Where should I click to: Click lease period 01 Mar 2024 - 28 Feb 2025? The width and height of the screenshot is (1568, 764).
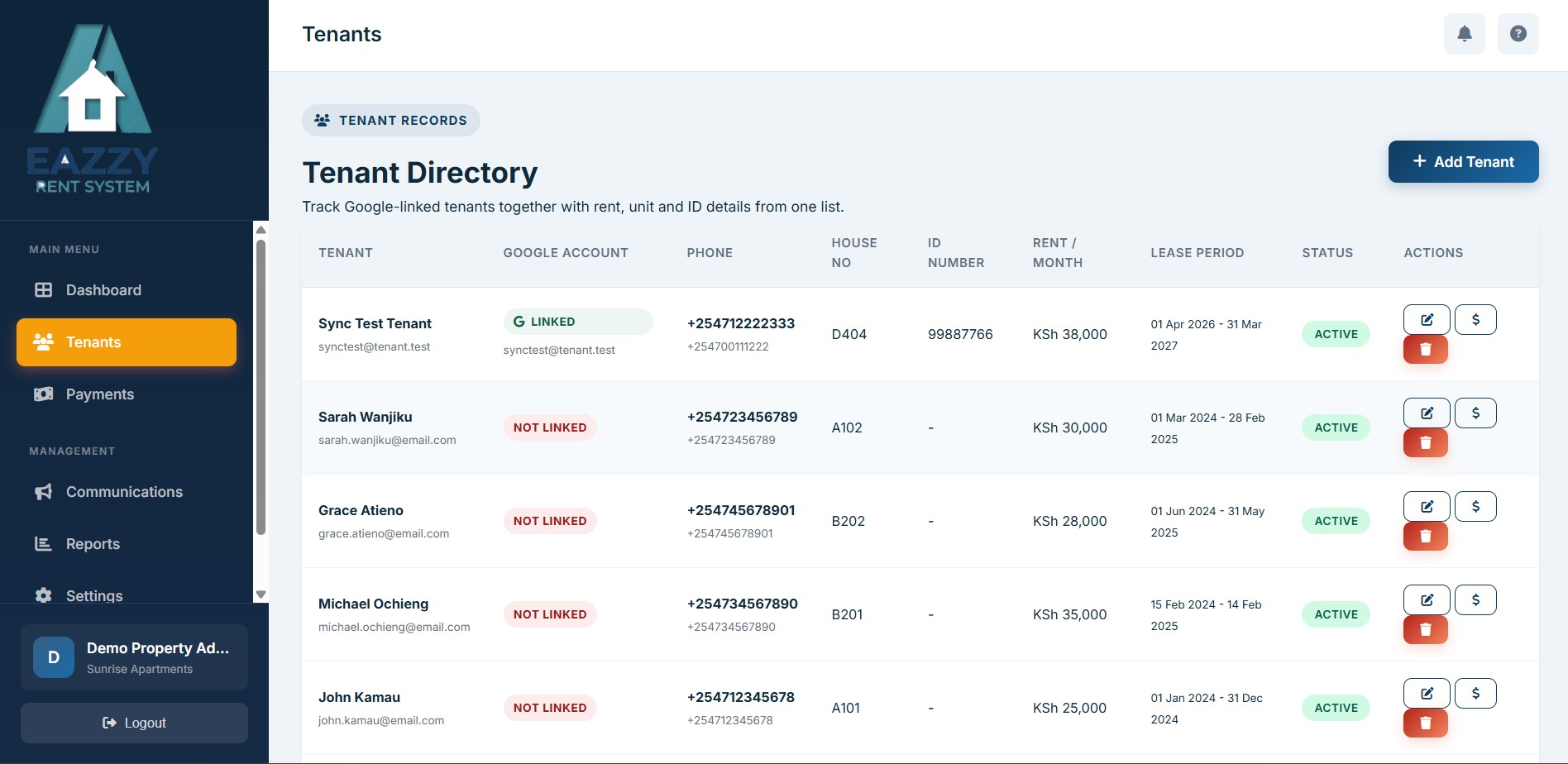[1207, 428]
